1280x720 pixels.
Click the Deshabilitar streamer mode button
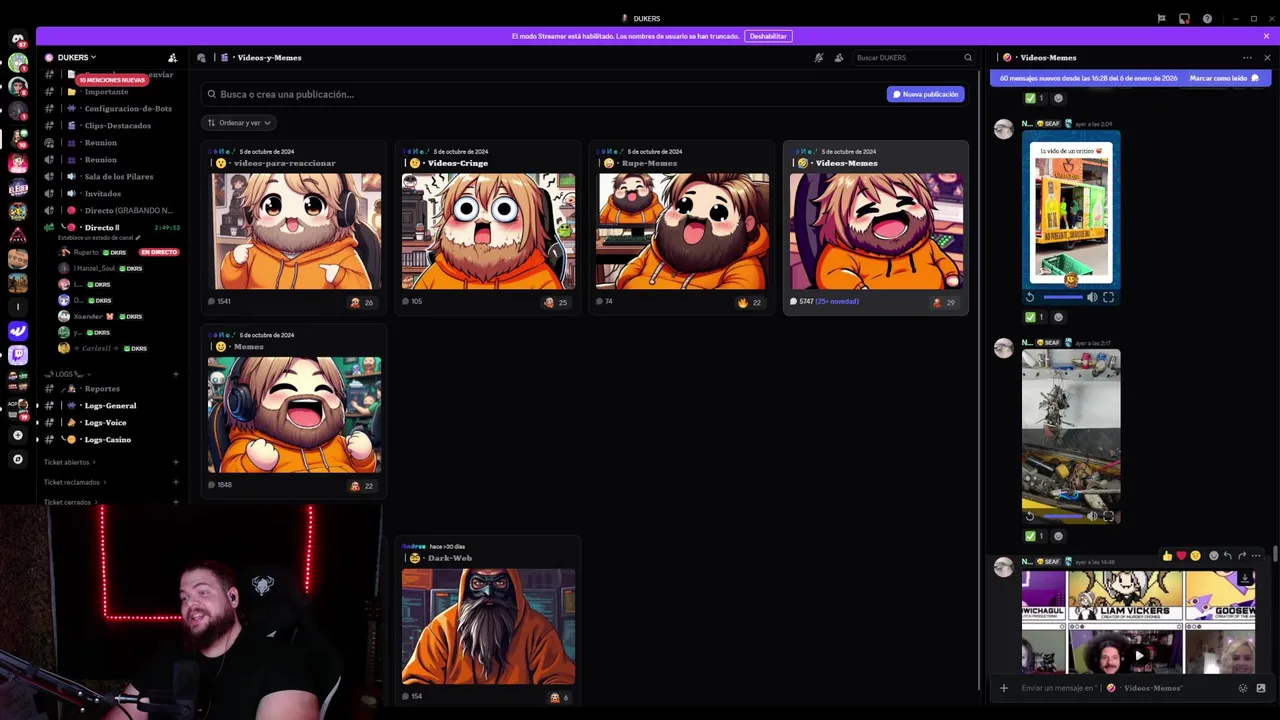pos(768,36)
